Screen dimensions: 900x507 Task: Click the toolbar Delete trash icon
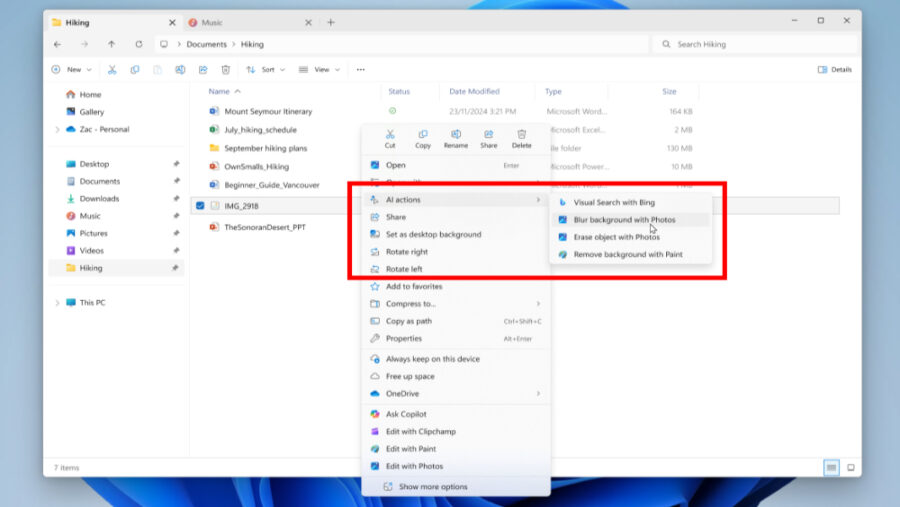(x=226, y=69)
